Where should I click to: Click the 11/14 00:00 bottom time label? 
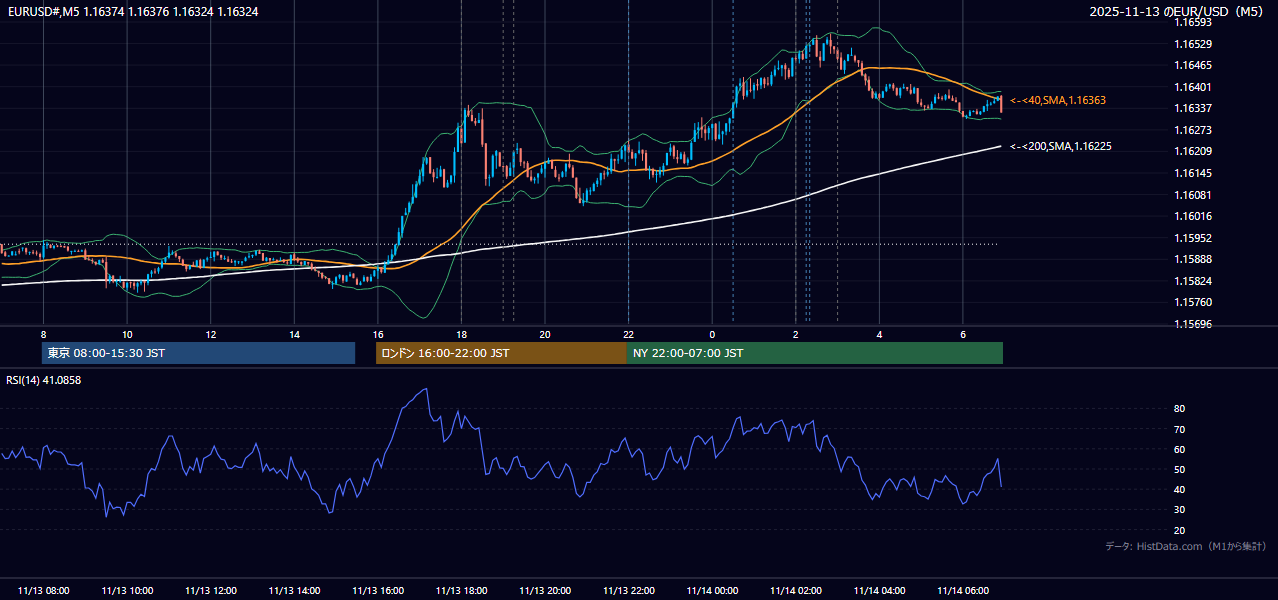712,591
